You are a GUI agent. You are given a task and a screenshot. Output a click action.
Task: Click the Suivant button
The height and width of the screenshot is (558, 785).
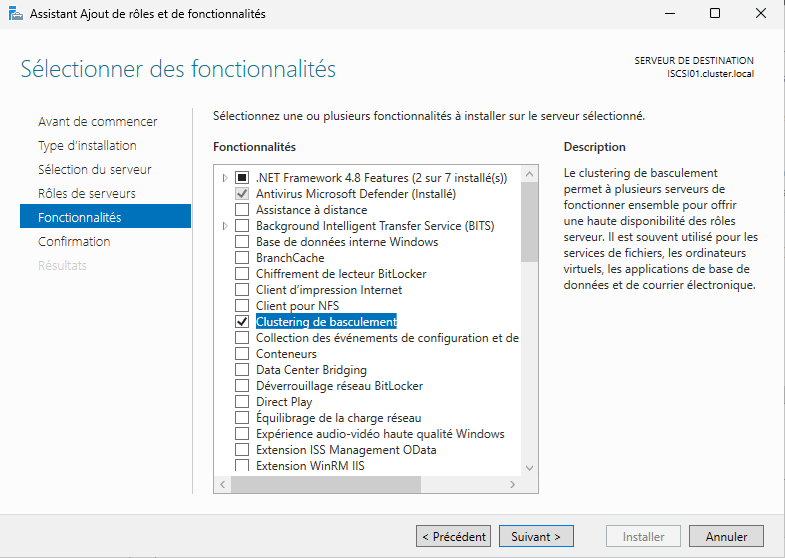(536, 537)
